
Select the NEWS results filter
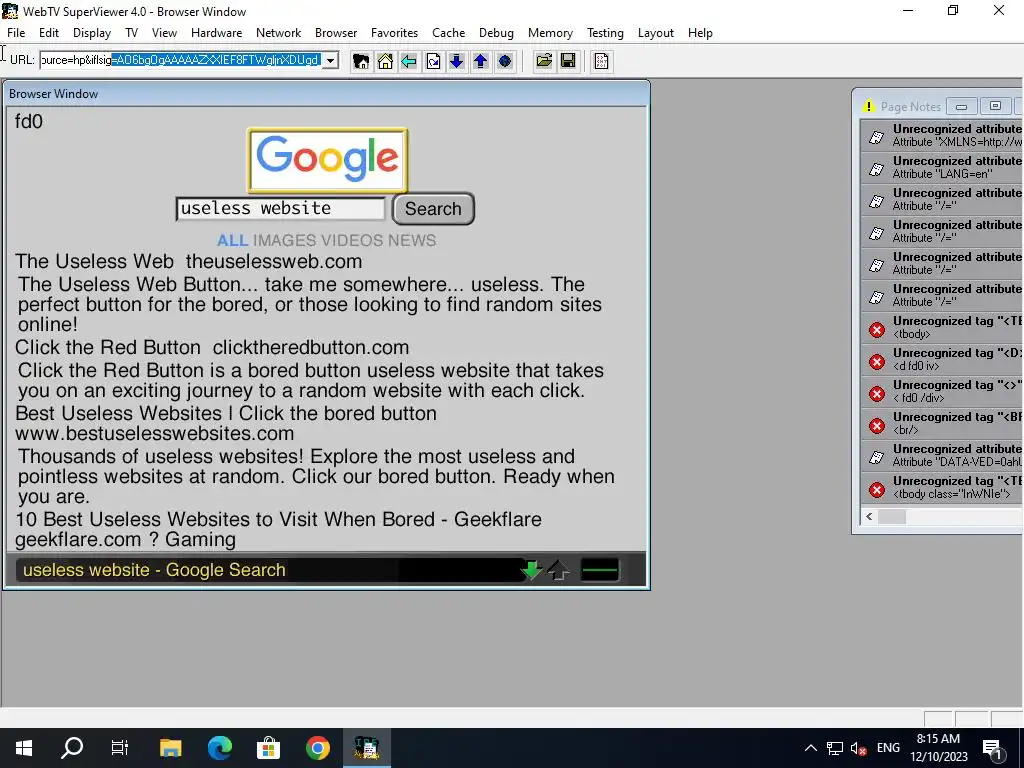tap(412, 240)
